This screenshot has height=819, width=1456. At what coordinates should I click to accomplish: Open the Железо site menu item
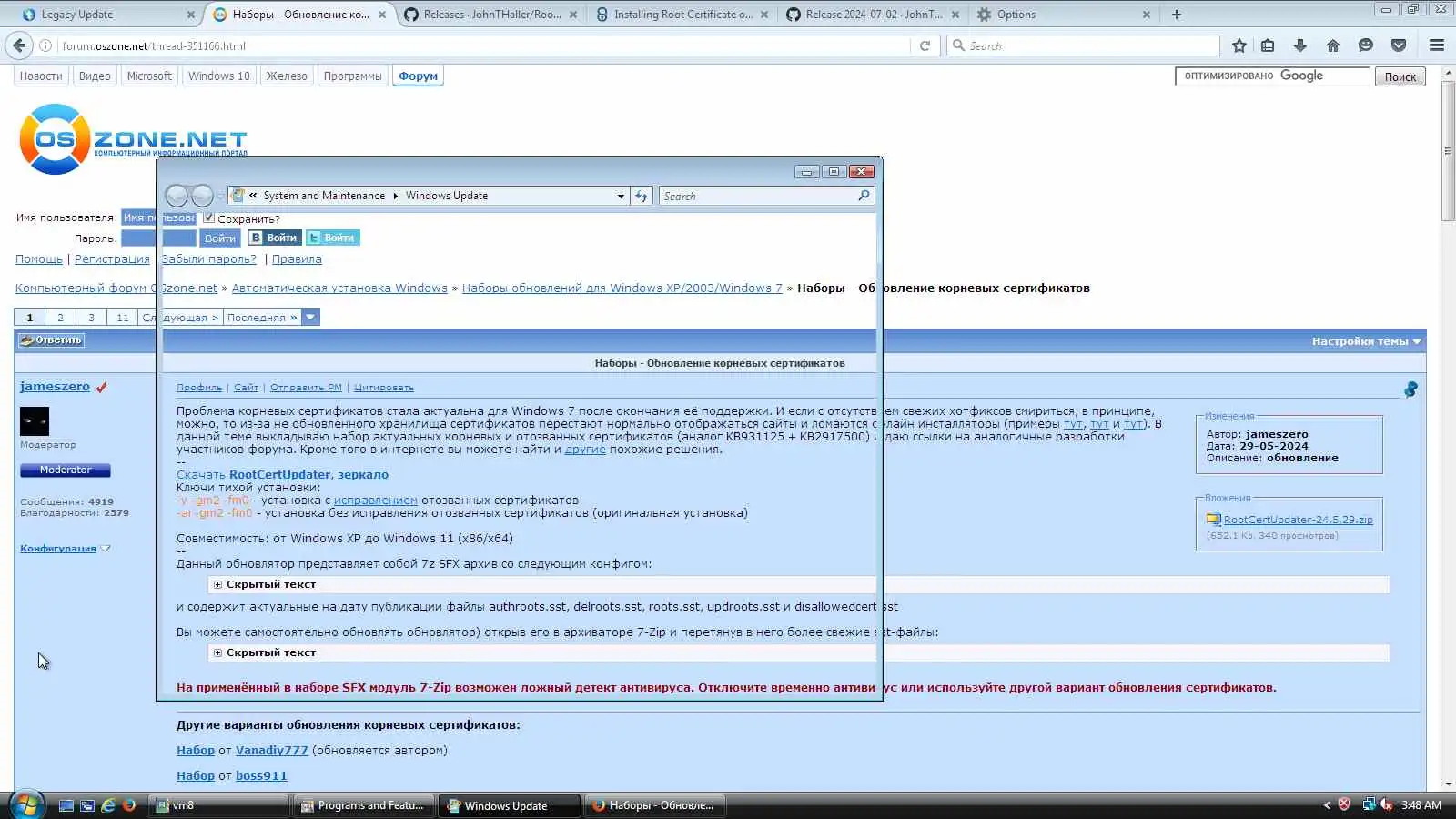(x=287, y=76)
